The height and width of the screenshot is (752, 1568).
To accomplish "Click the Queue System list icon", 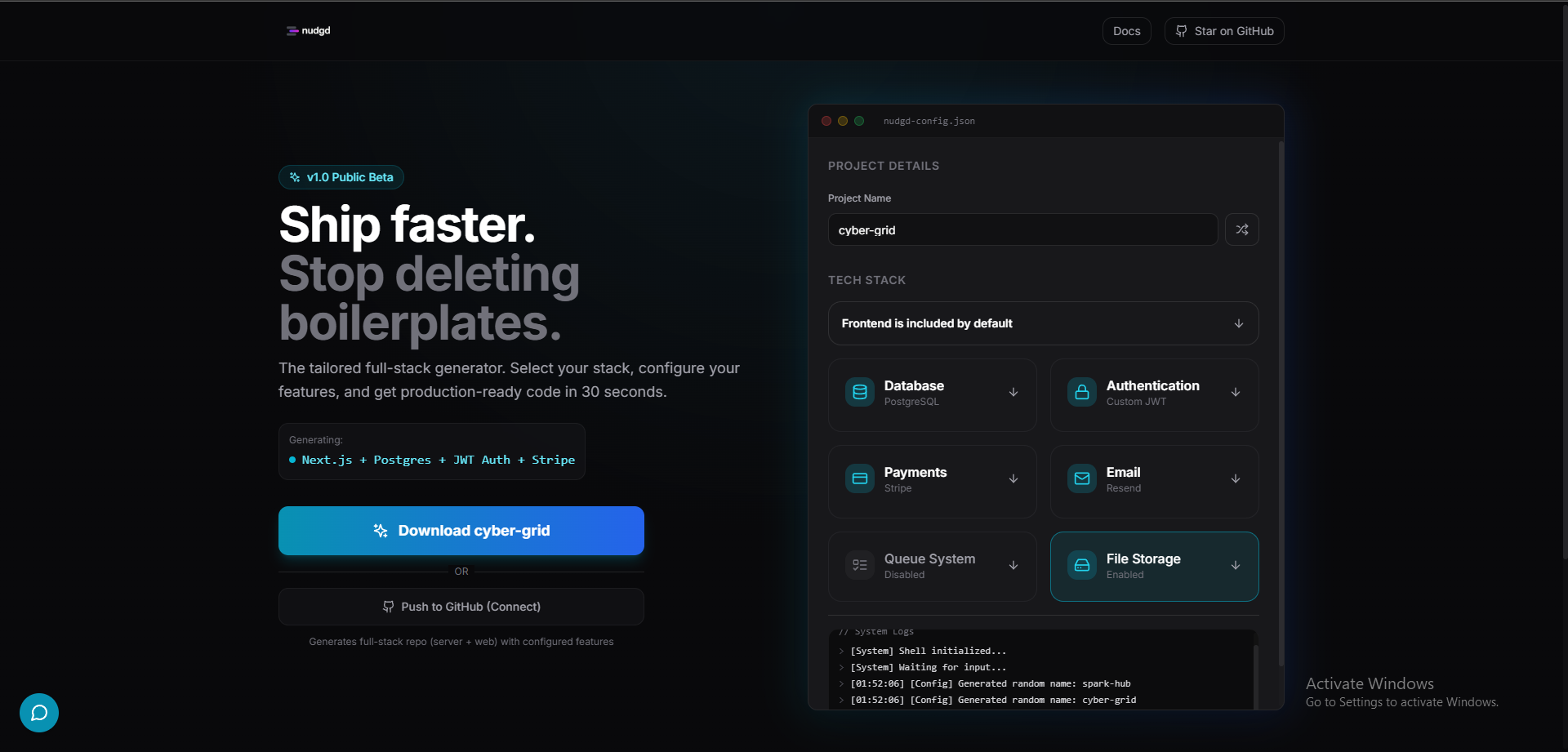I will tap(859, 565).
